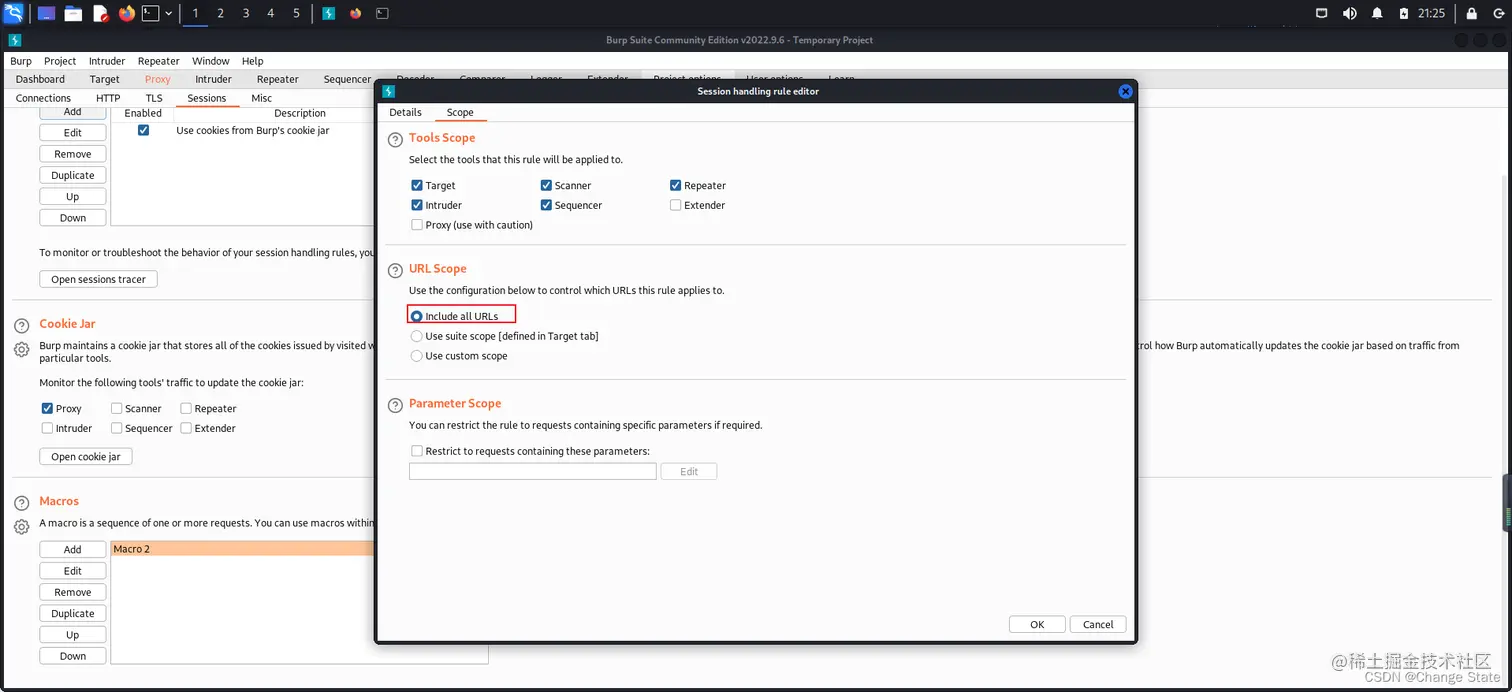Open help for Parameter Scope

(395, 405)
